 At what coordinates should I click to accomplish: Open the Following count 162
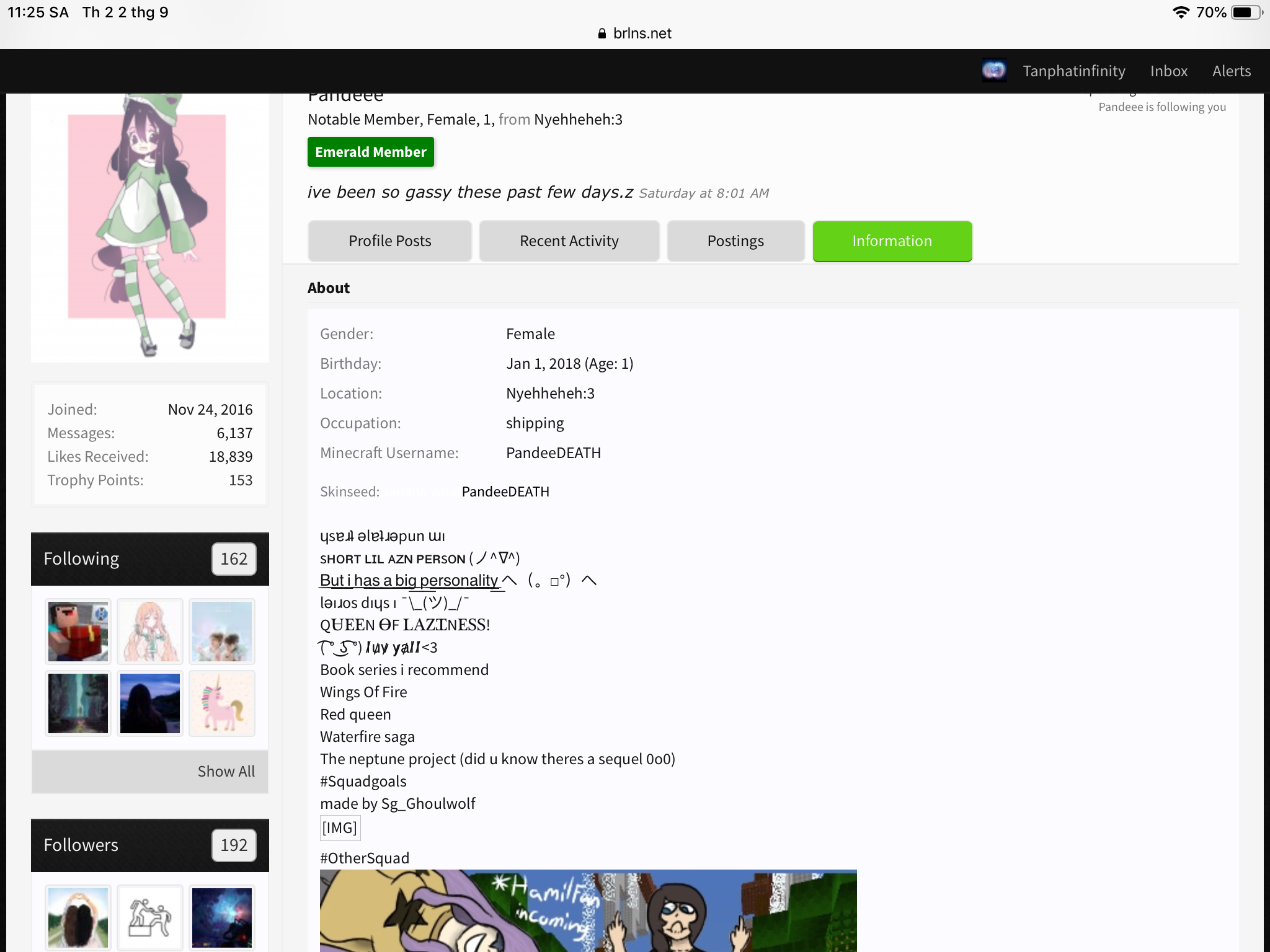point(234,559)
